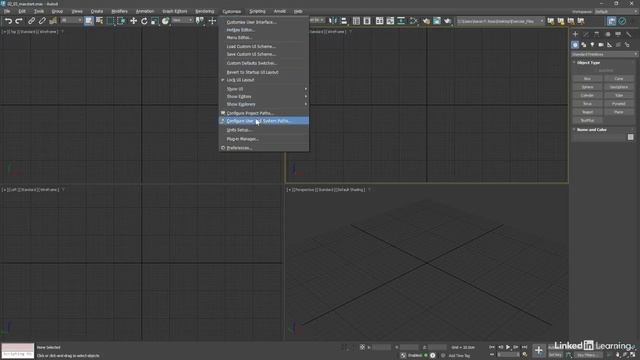640x360 pixels.
Task: Choose Customize User Interface menu item
Action: pyautogui.click(x=264, y=22)
